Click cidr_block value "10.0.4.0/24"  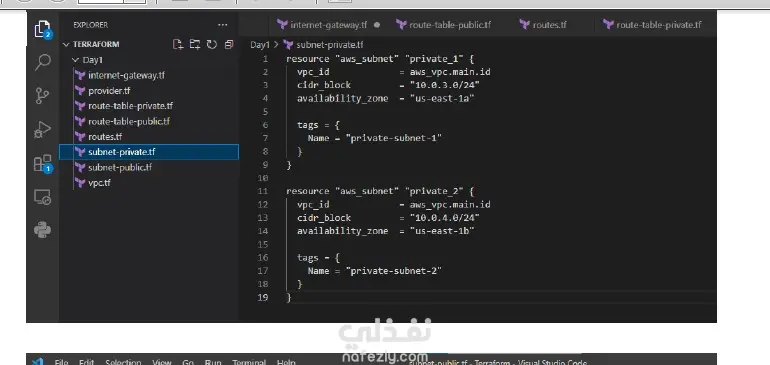[445, 218]
